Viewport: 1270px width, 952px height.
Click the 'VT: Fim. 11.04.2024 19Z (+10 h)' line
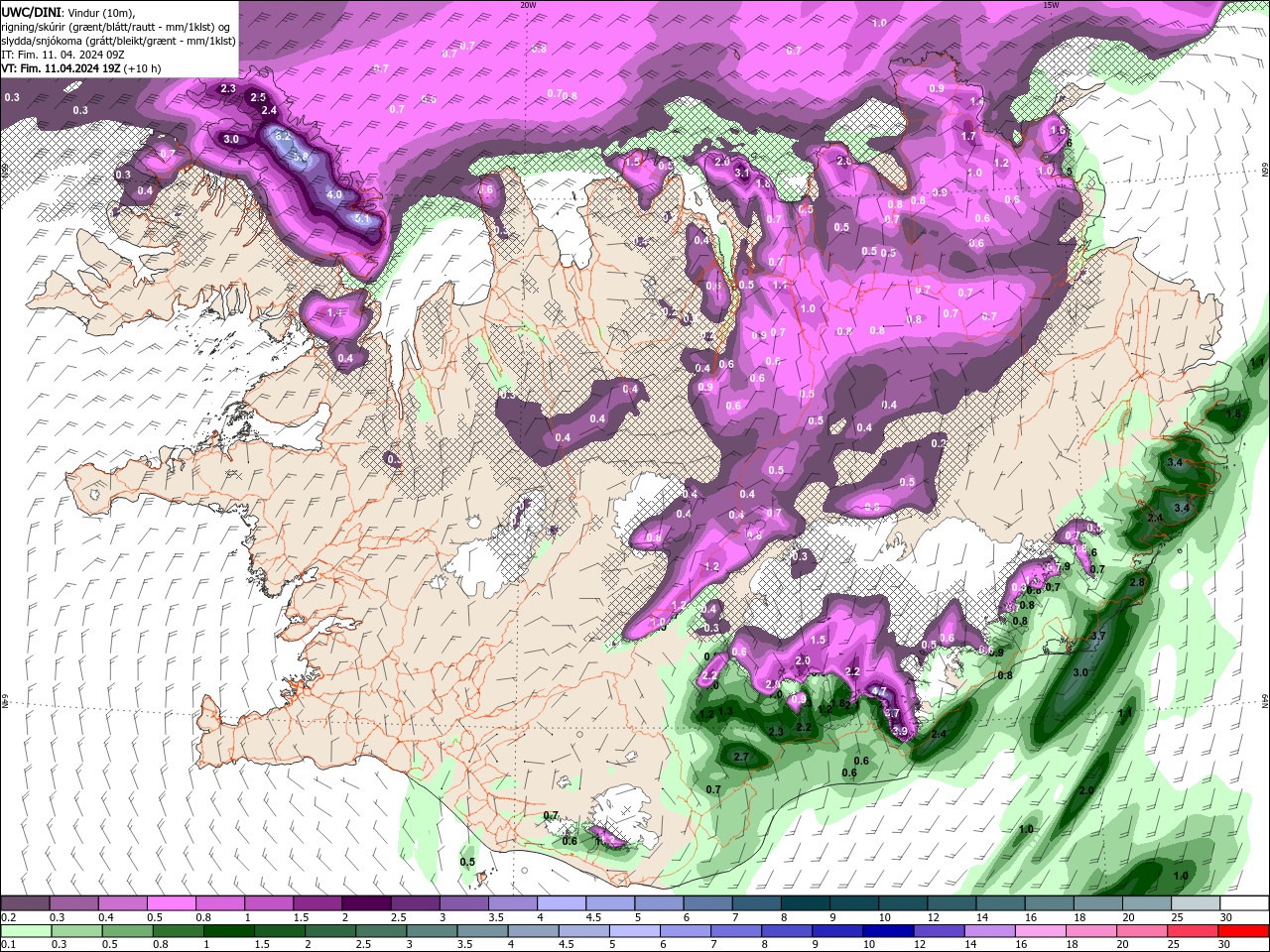coord(81,68)
